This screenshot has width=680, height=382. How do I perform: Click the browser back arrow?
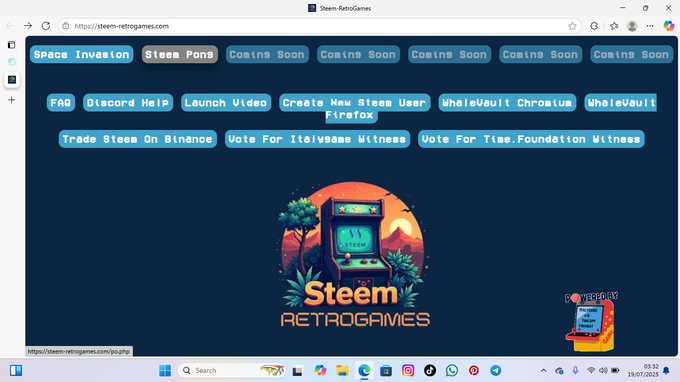coord(10,26)
